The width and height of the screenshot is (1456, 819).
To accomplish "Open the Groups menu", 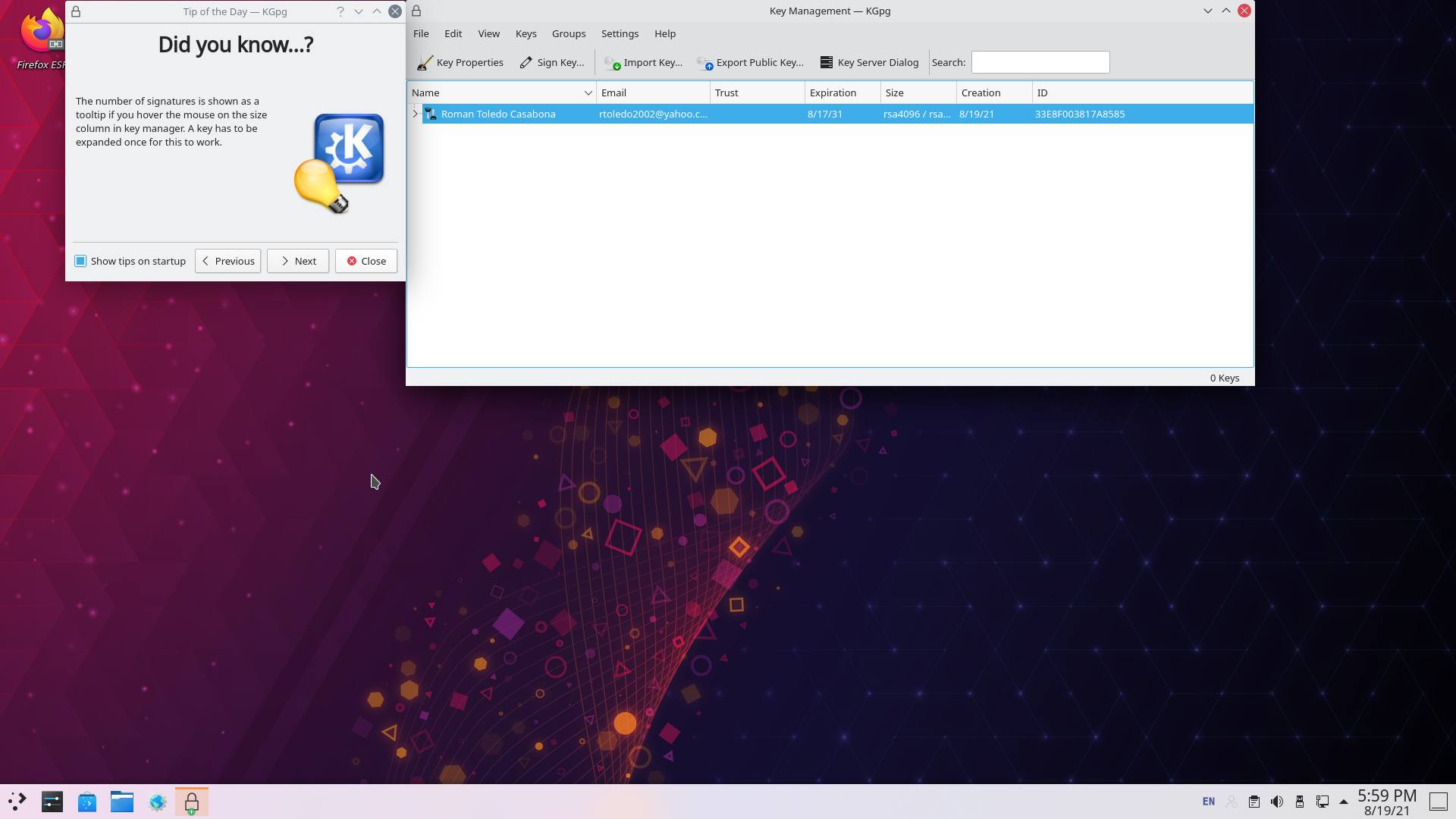I will 569,33.
